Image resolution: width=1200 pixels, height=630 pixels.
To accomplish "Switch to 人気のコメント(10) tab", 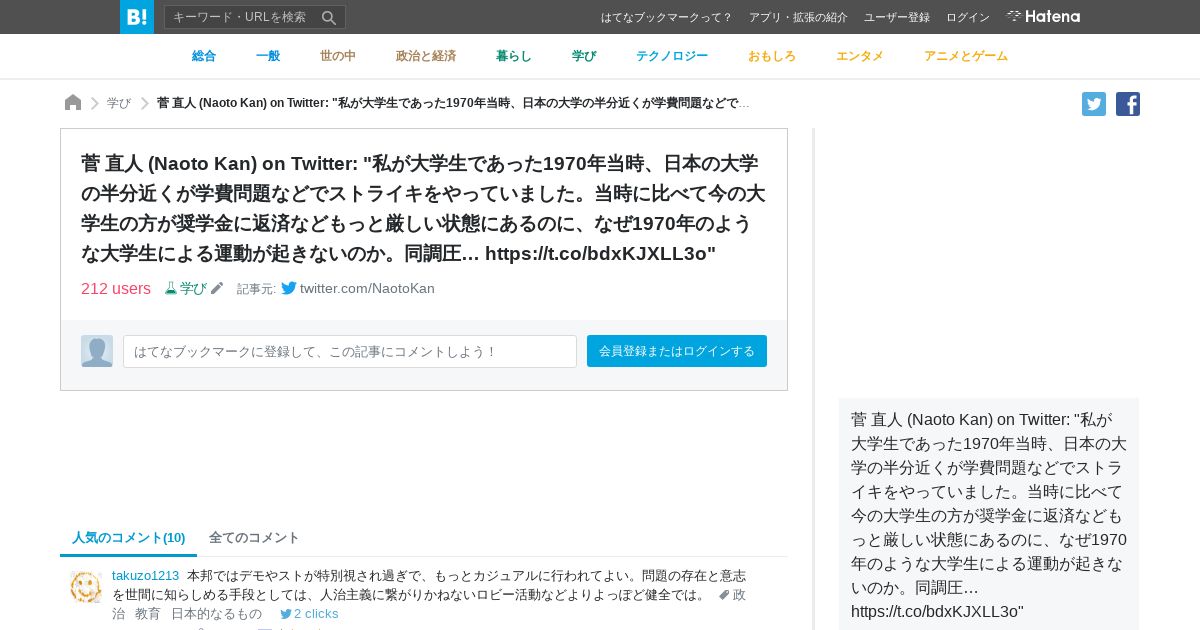I will 128,537.
